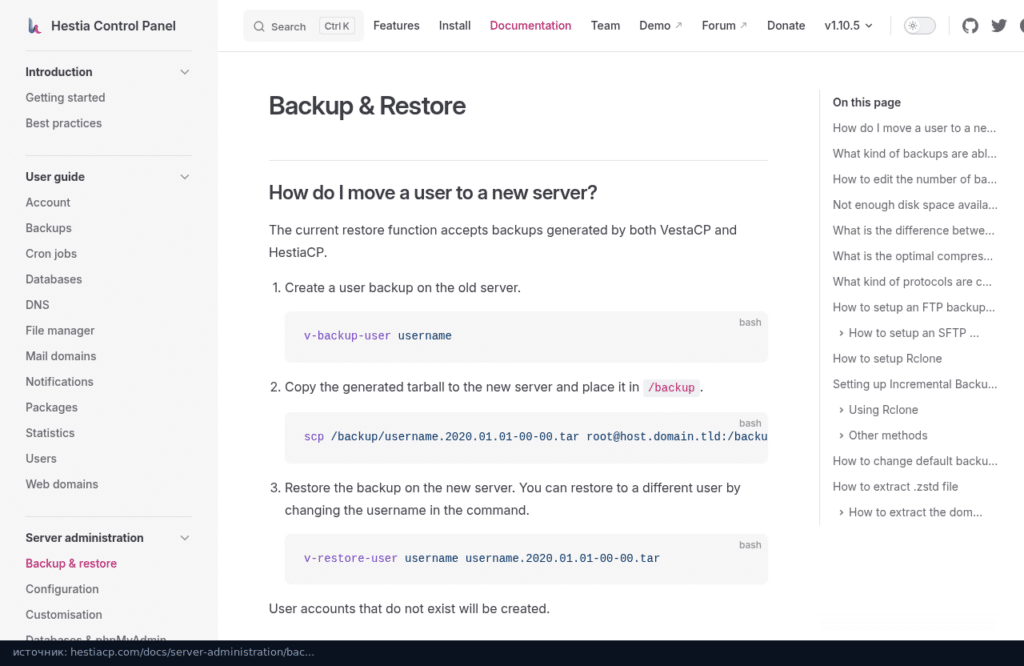The height and width of the screenshot is (666, 1024).
Task: Click the Donate nav link
Action: click(786, 25)
